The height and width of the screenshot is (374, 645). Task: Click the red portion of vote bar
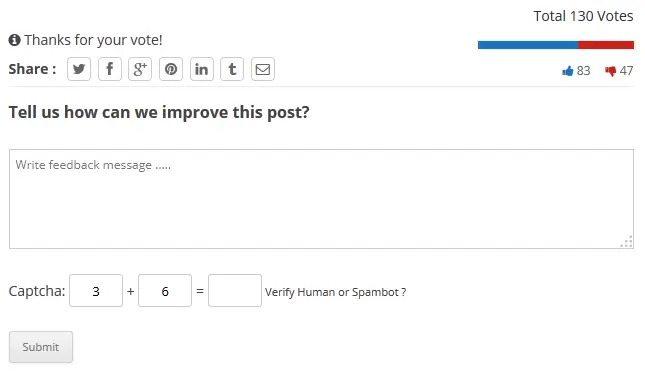coord(606,45)
